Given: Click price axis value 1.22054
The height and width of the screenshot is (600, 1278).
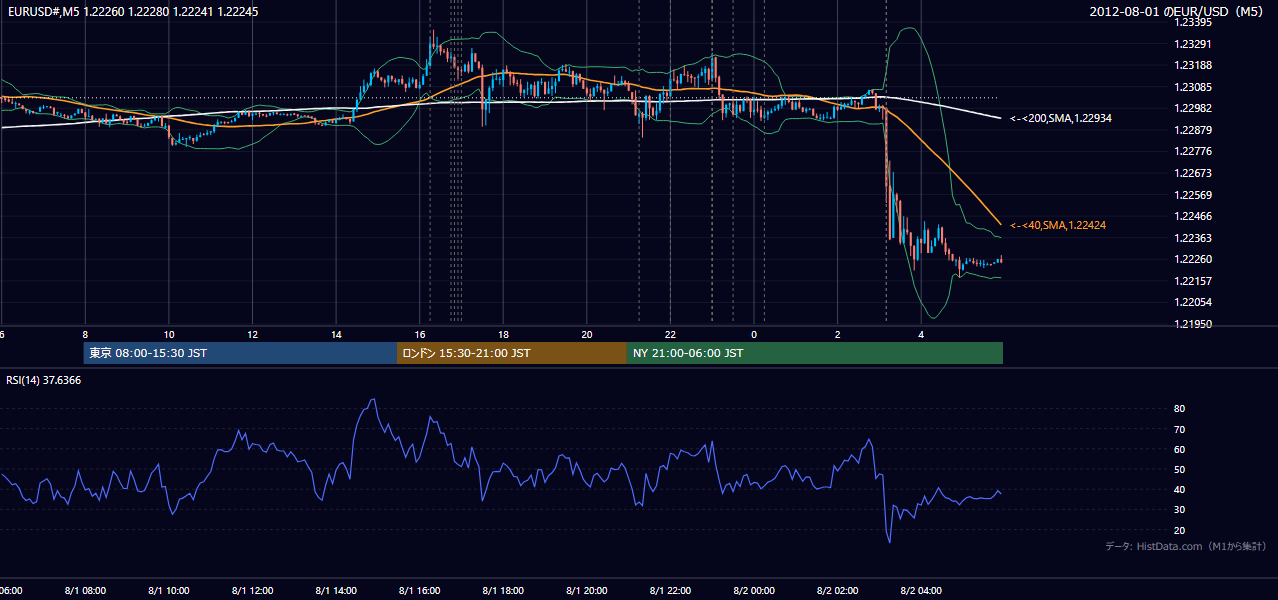Looking at the screenshot, I should click(x=1193, y=302).
